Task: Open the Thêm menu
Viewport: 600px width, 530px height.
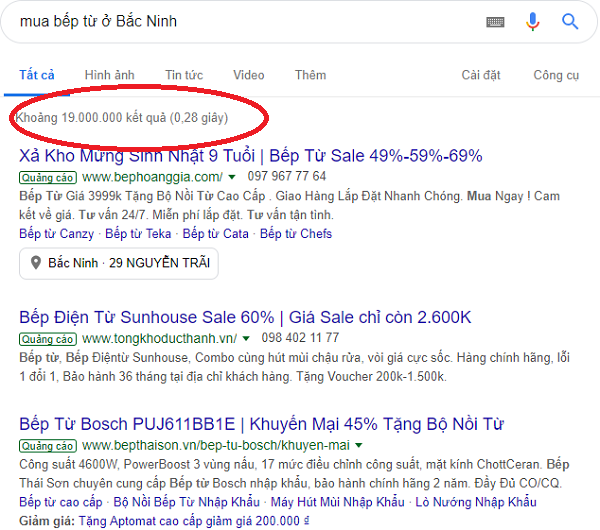Action: pos(310,75)
